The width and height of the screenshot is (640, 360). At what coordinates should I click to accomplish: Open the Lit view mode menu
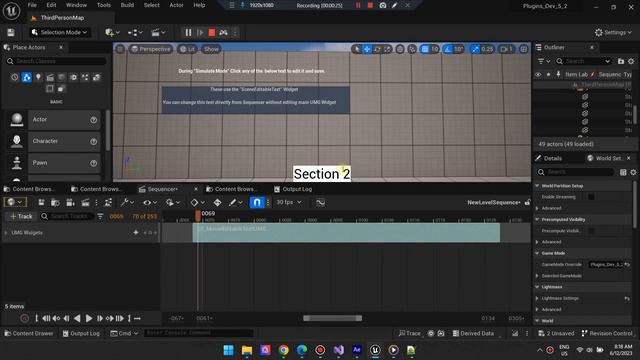tap(187, 49)
